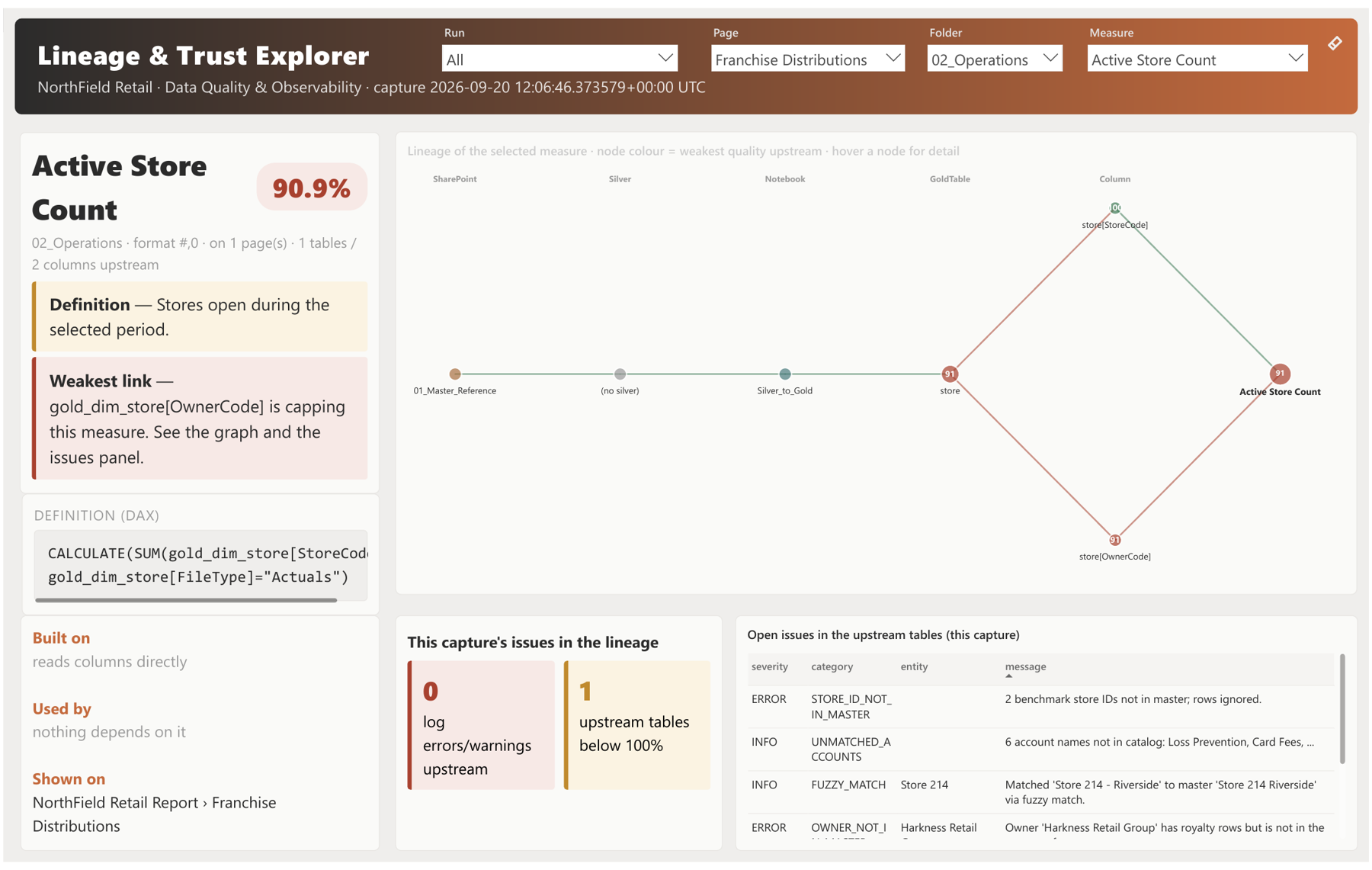Open the Measure dropdown Active Store Count
The image size is (1372, 870).
click(x=1197, y=59)
